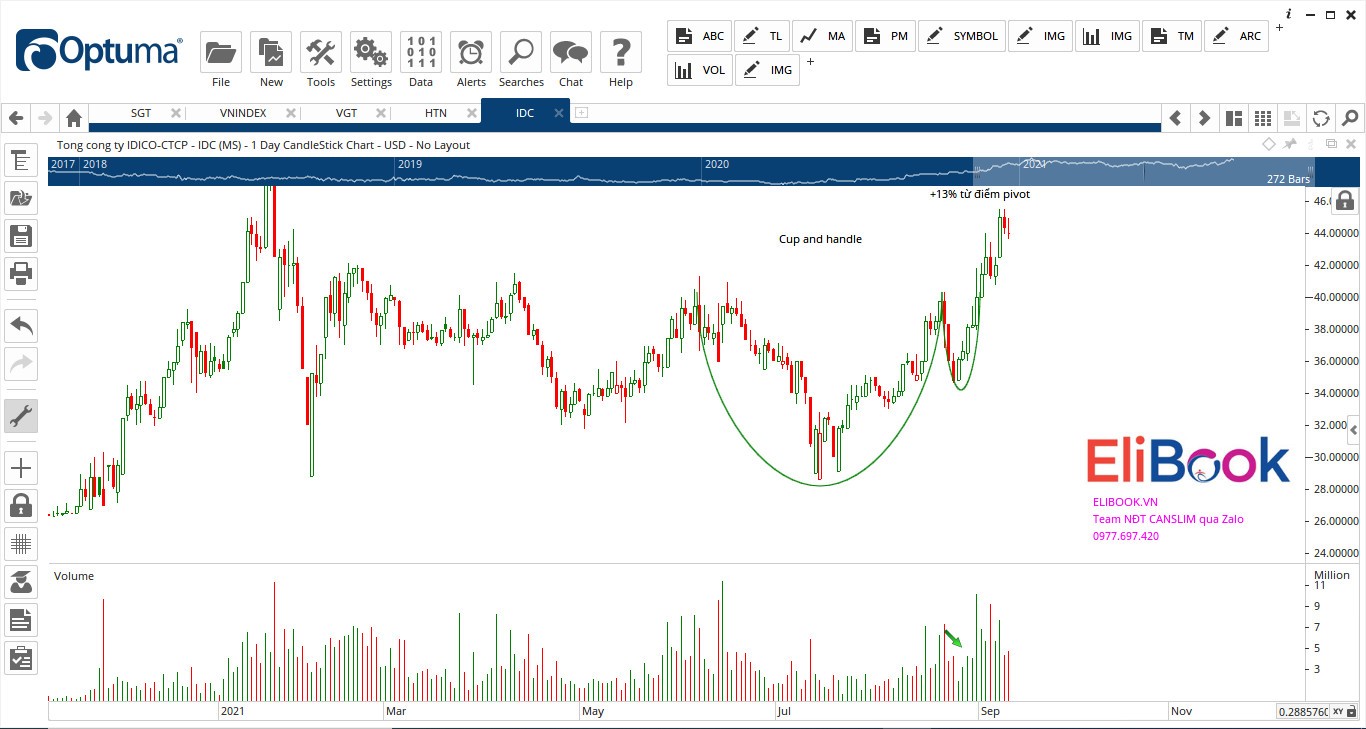This screenshot has height=729, width=1366.
Task: Switch to the HTN tab
Action: [435, 113]
